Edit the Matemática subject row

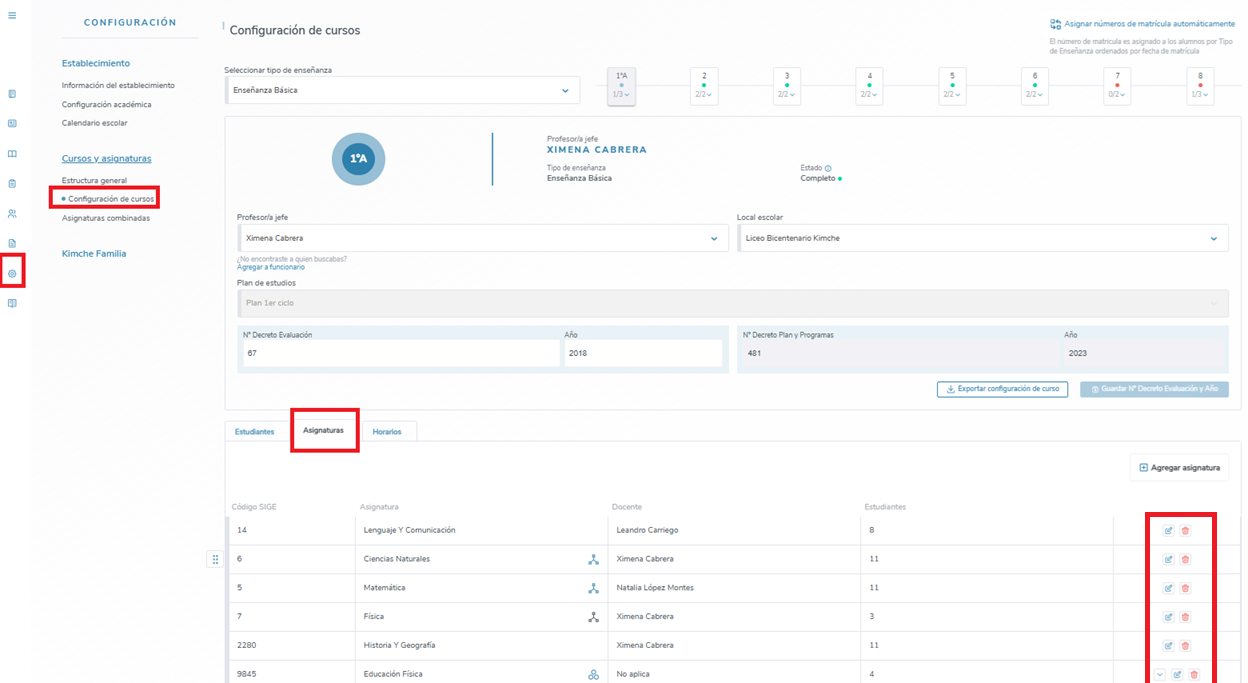1168,588
